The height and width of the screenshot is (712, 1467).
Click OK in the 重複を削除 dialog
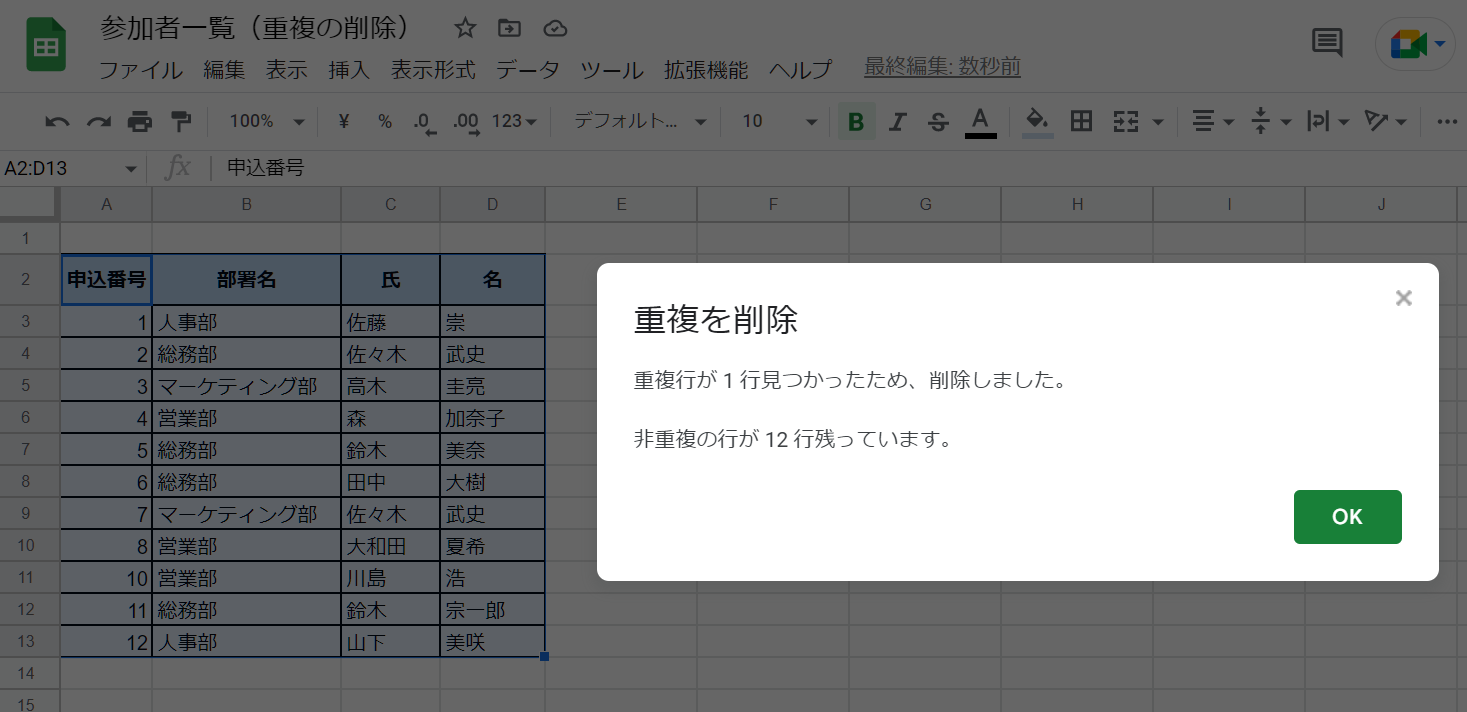[1347, 516]
